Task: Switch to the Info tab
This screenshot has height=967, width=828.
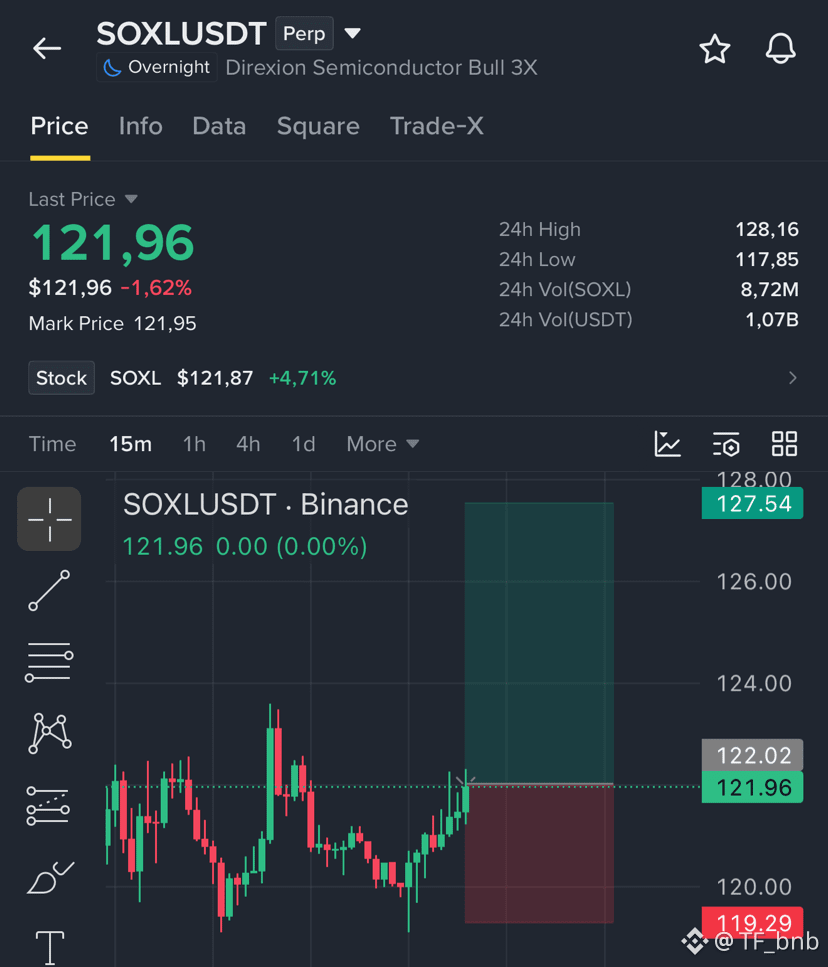Action: [x=141, y=126]
